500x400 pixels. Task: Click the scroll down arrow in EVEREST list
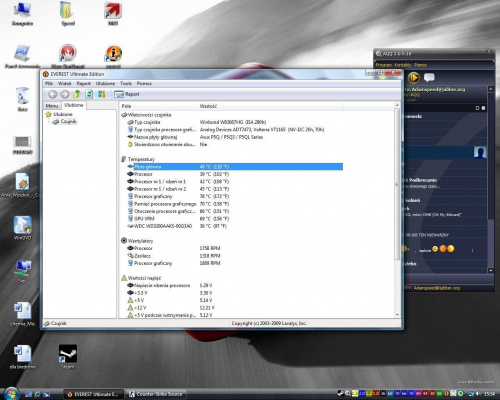click(397, 315)
